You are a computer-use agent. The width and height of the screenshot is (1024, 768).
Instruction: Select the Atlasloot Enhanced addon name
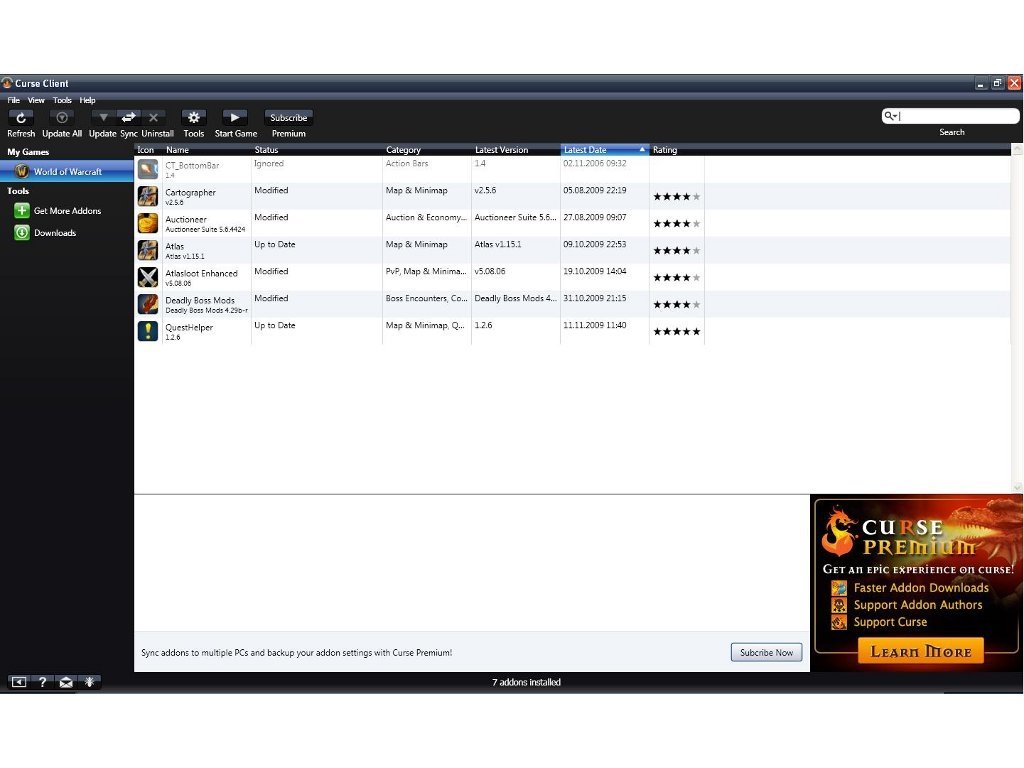point(201,273)
